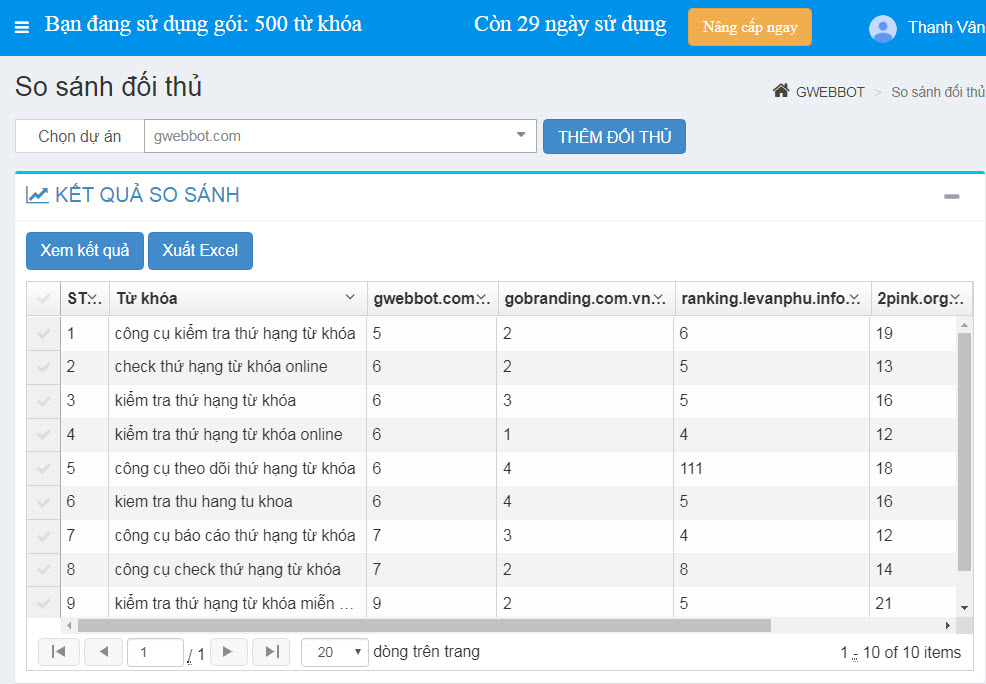
Task: Collapse the Kết quả so sánh panel
Action: coord(951,196)
